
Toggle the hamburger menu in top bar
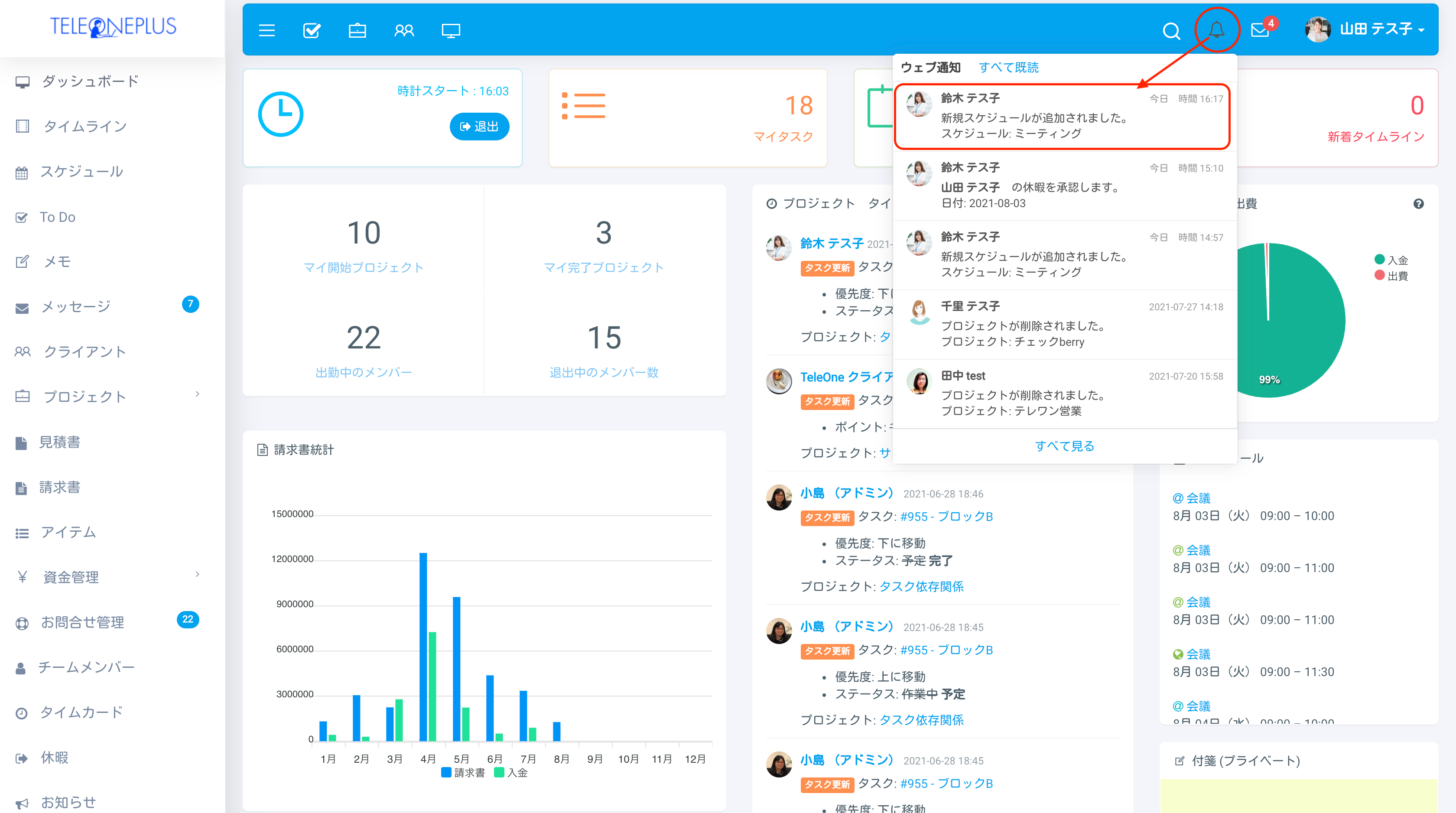(267, 30)
